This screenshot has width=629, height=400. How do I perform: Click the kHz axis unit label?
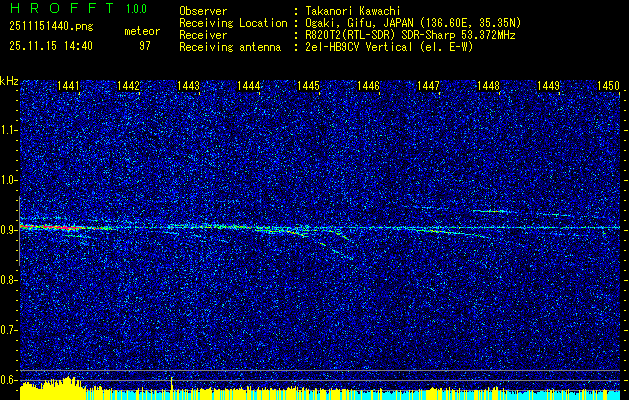coord(9,81)
